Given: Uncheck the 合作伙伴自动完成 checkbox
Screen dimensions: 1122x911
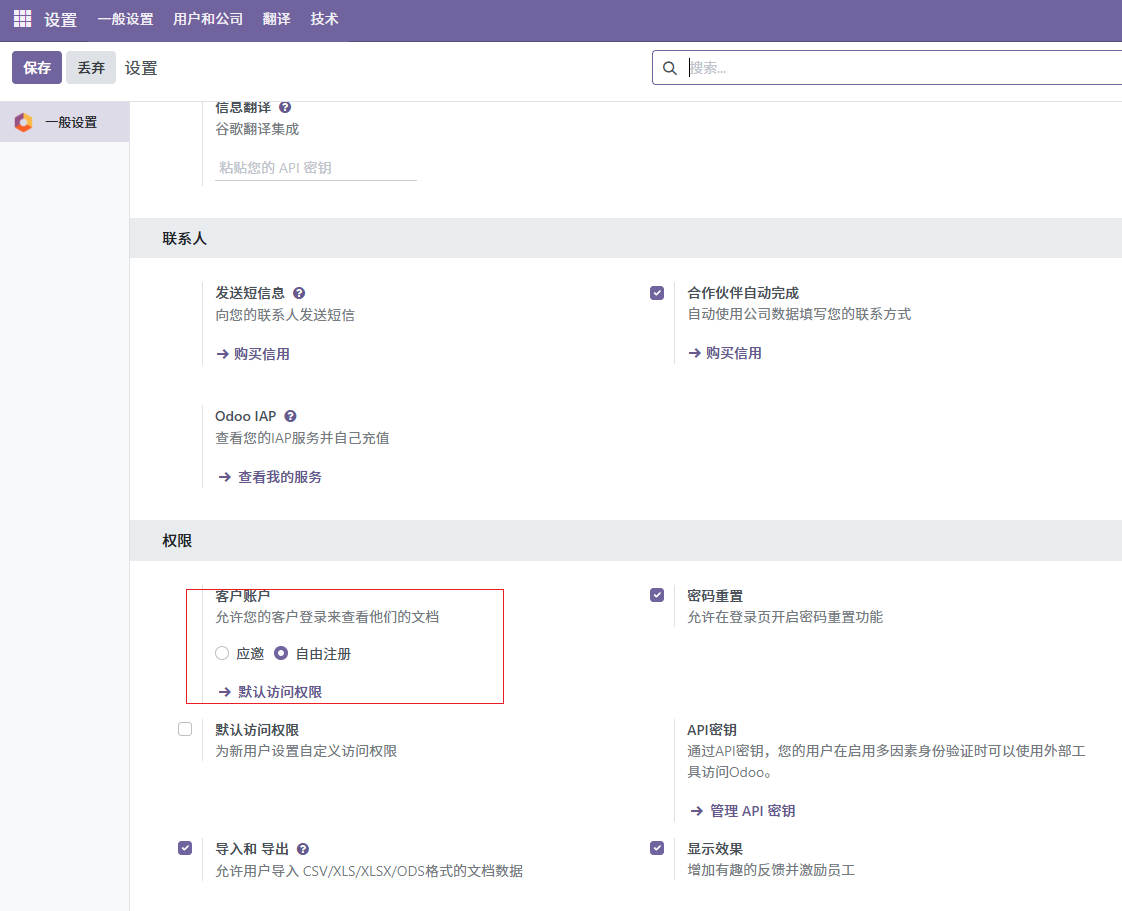Looking at the screenshot, I should [x=657, y=293].
